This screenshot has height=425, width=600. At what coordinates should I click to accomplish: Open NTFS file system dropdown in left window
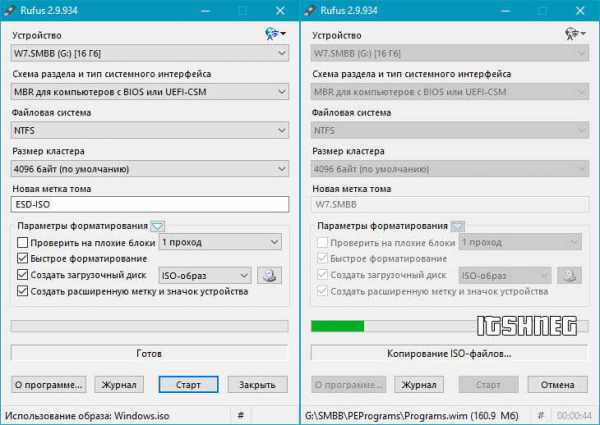click(x=150, y=130)
